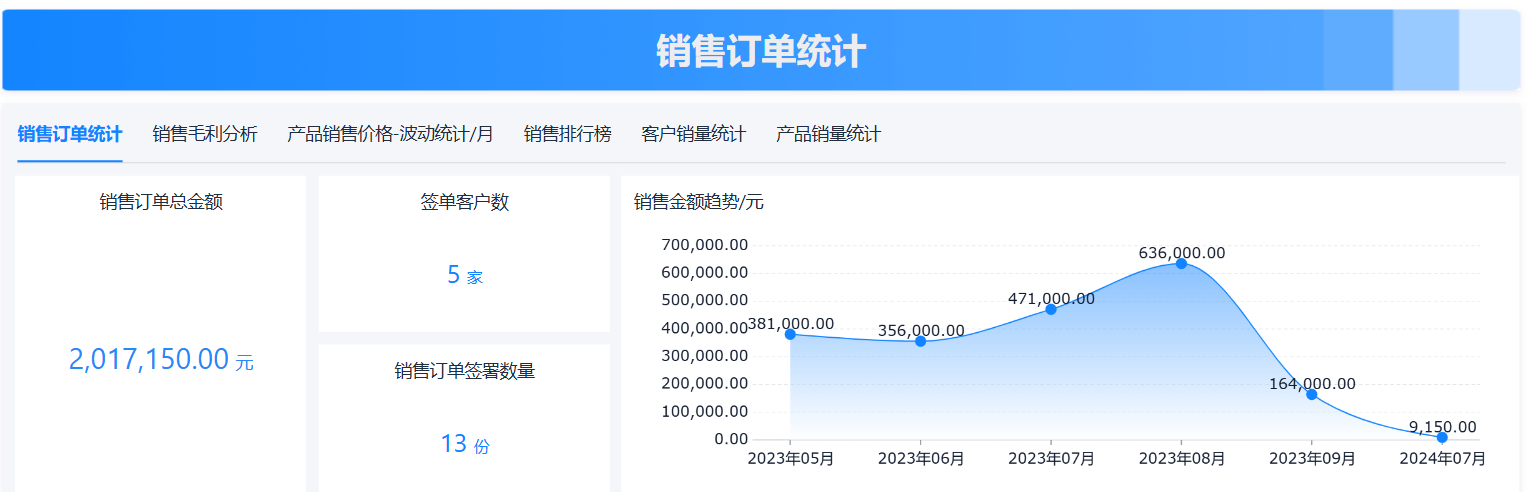This screenshot has width=1531, height=492.
Task: Open the 客户销量统计 tab
Action: (693, 134)
